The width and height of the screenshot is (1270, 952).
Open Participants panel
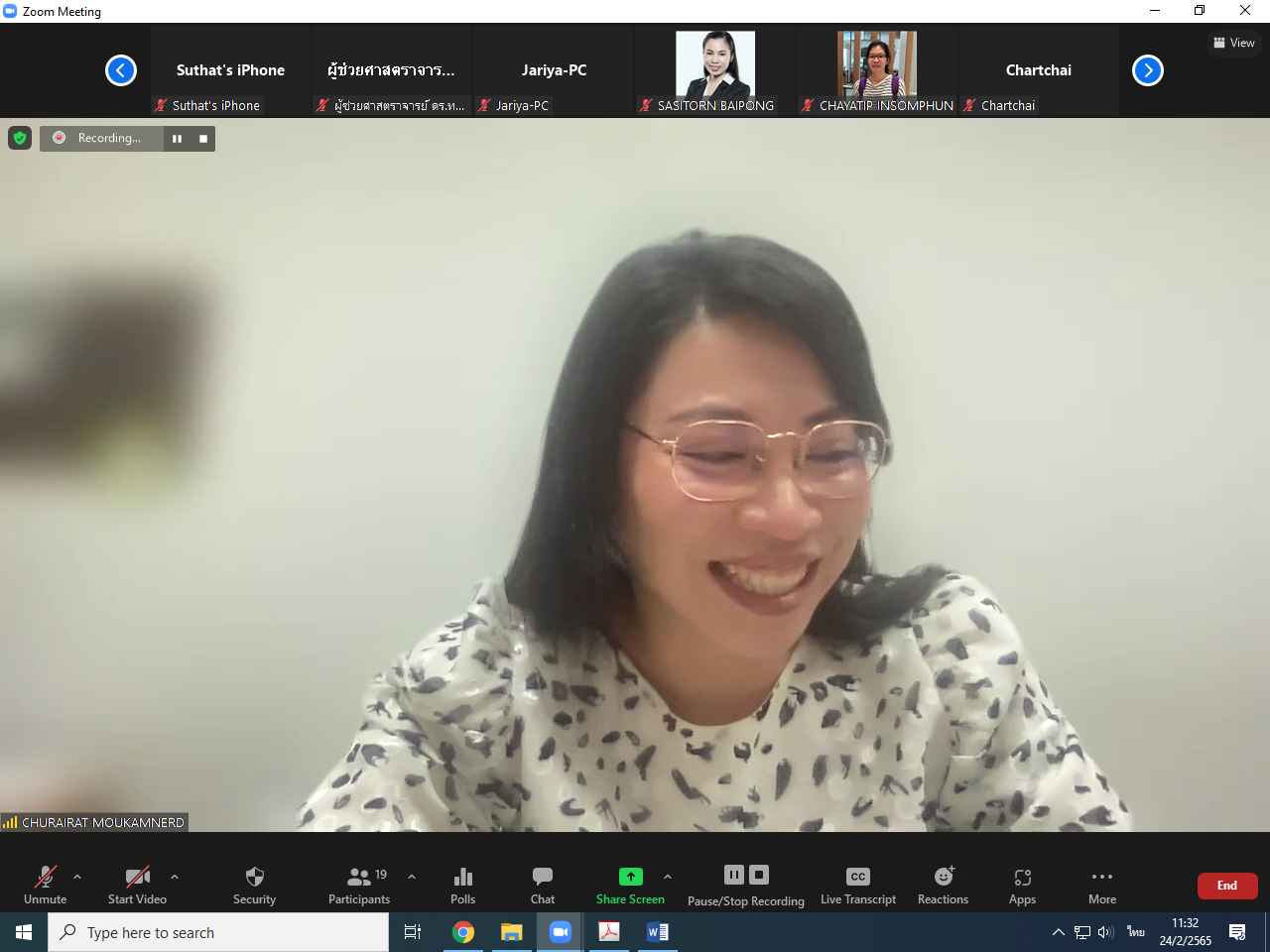(x=359, y=885)
